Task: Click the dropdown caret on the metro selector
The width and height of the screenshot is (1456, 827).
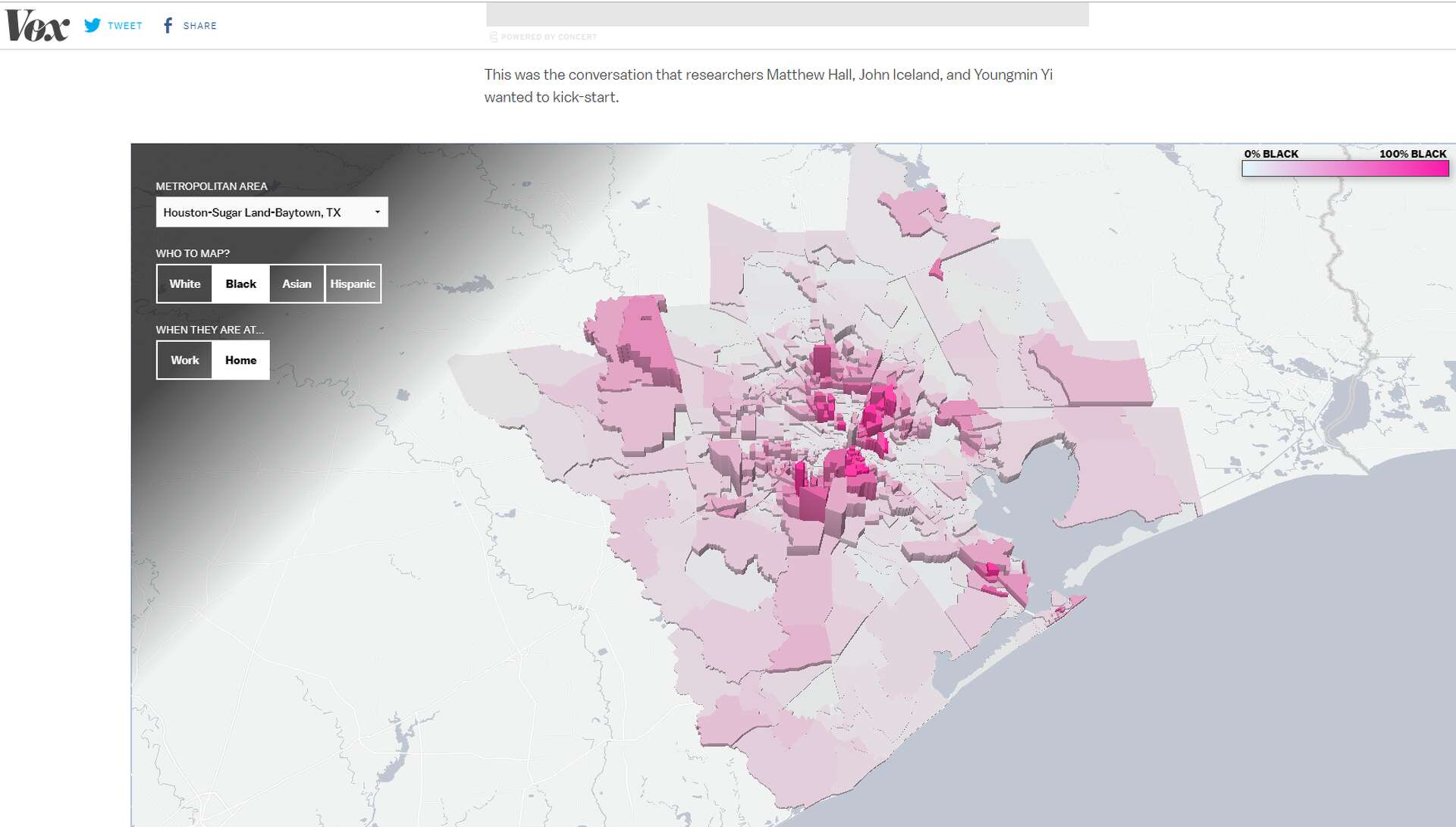Action: pos(377,212)
